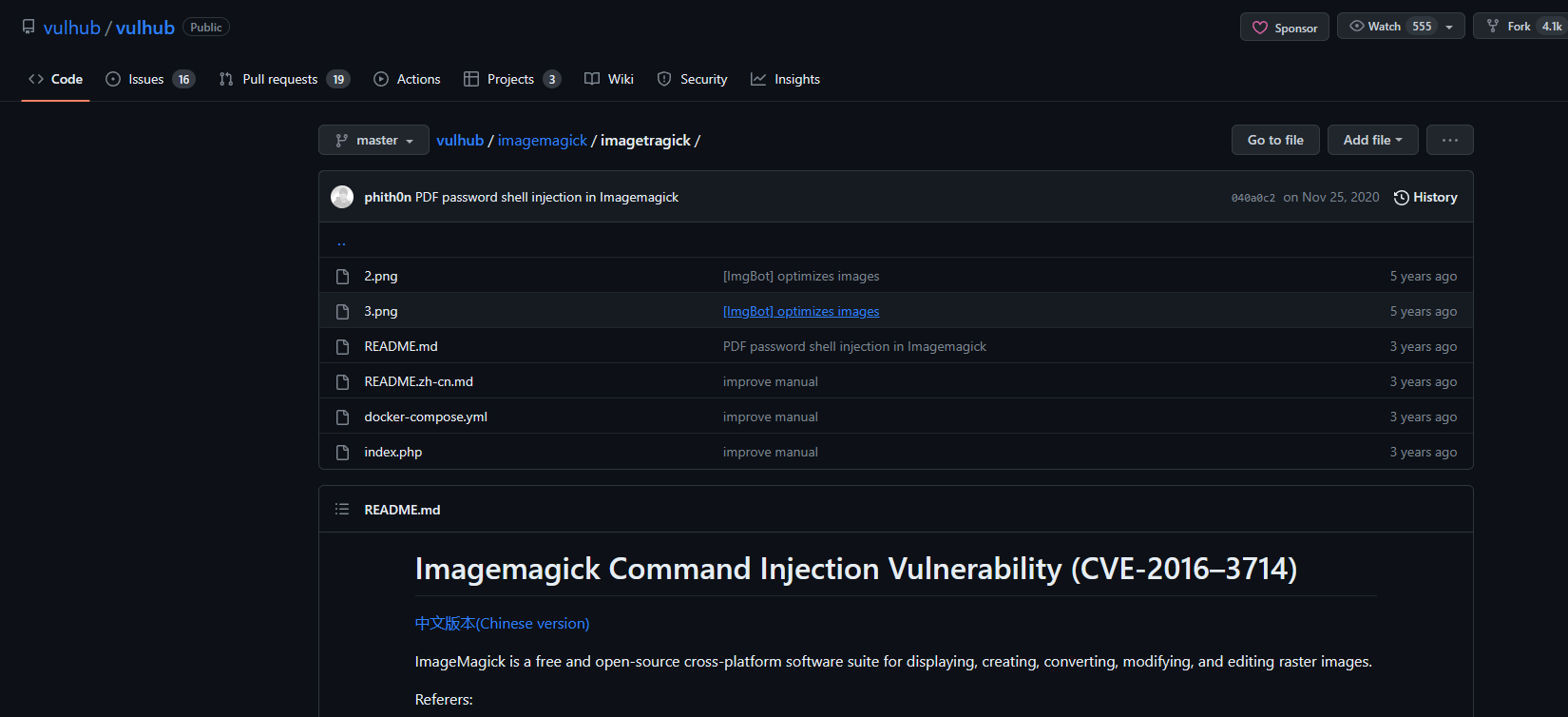Click the Sponsor heart icon

tap(1260, 28)
